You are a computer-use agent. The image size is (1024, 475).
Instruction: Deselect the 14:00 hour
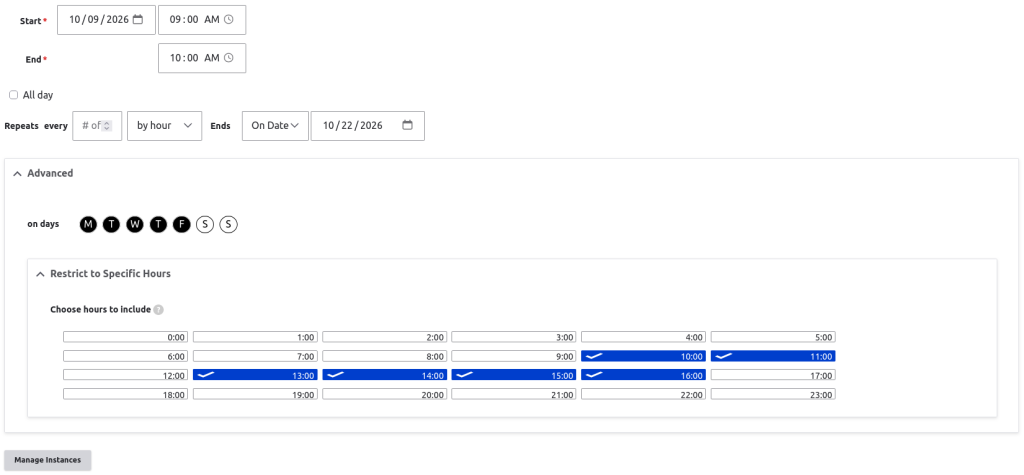(x=385, y=375)
